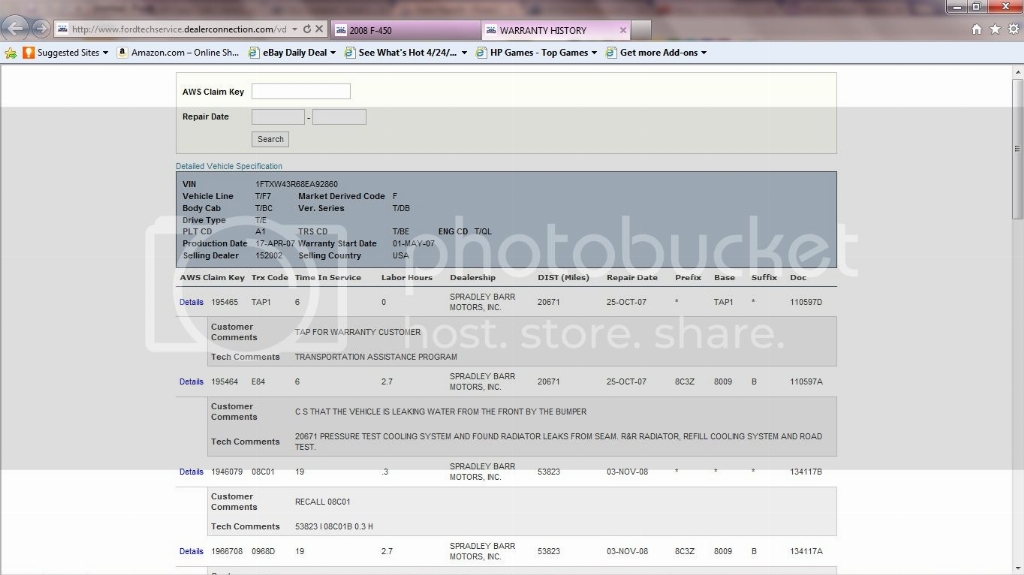Open Get more Add-ons favorite
Image resolution: width=1024 pixels, height=575 pixels.
click(x=652, y=53)
